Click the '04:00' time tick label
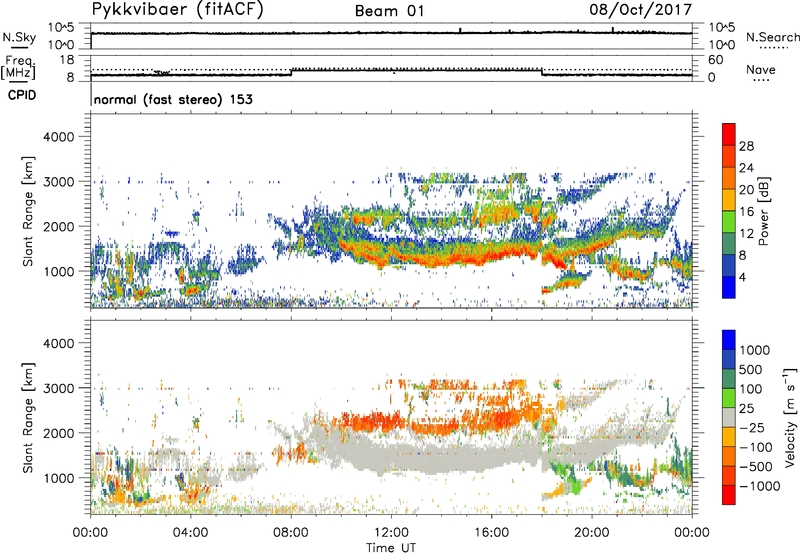The height and width of the screenshot is (554, 800). 191,533
